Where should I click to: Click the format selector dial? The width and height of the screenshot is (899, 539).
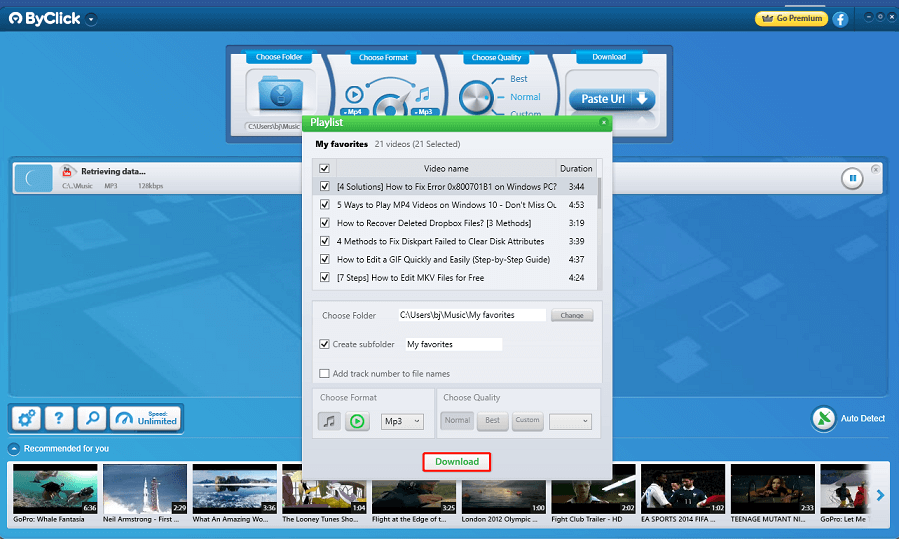click(389, 107)
